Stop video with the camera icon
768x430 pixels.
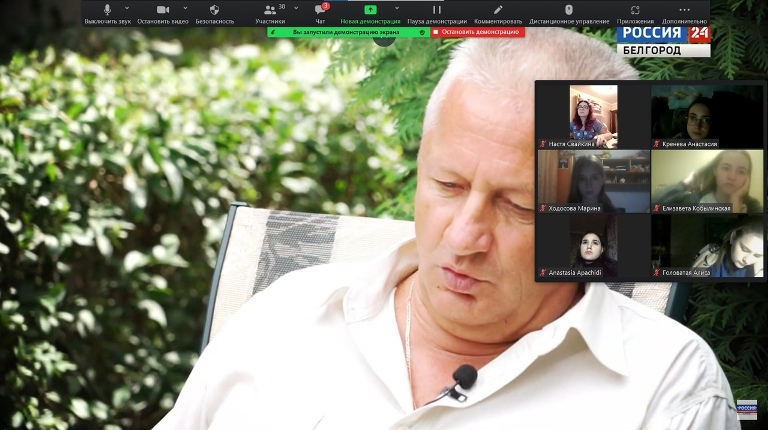[162, 10]
